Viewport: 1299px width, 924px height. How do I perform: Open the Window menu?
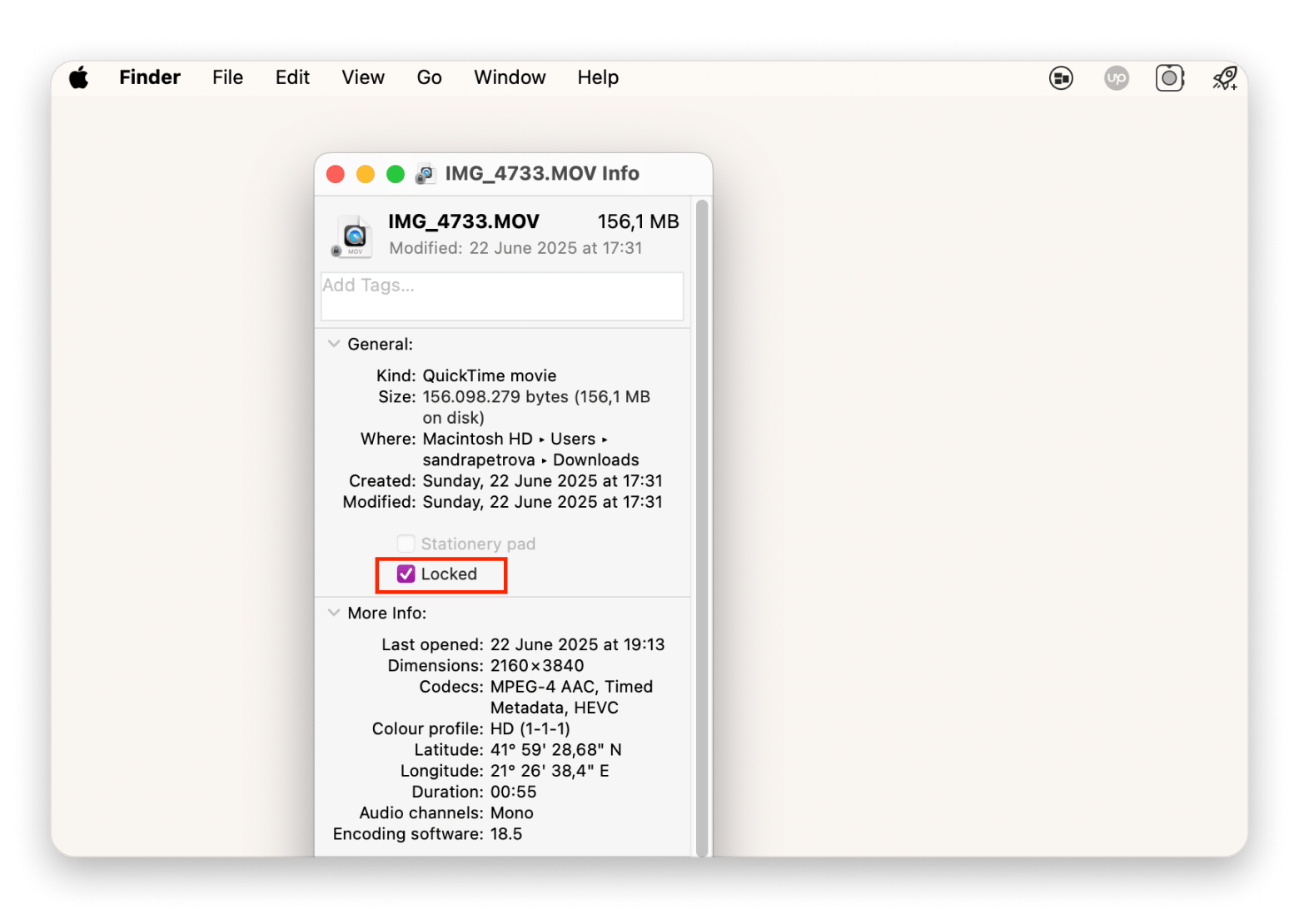[x=510, y=78]
